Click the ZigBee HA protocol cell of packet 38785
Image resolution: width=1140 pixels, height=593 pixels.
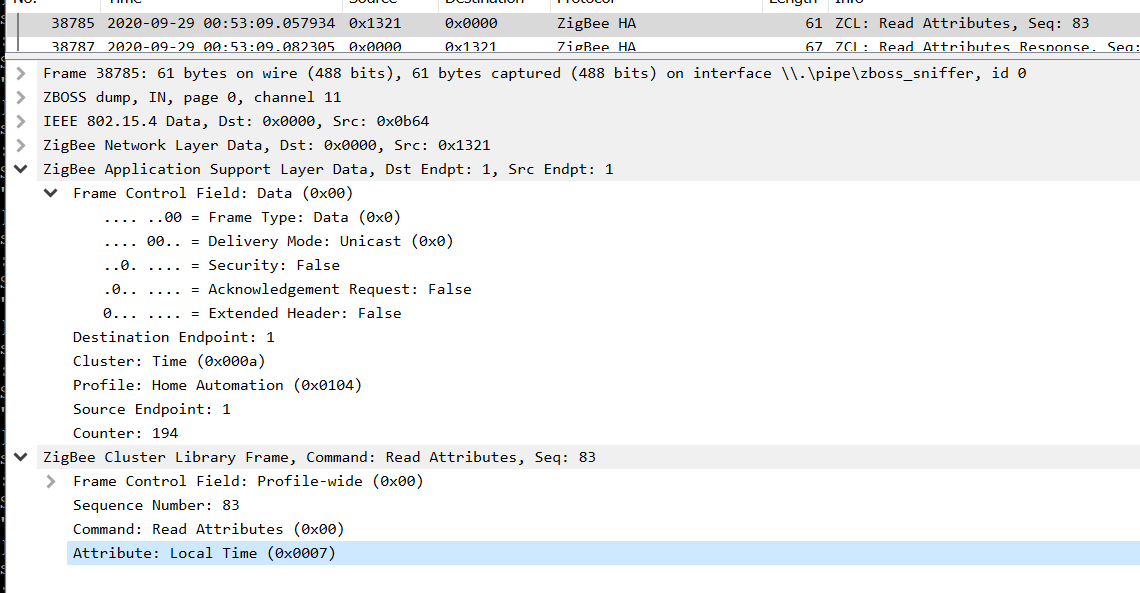coord(596,23)
